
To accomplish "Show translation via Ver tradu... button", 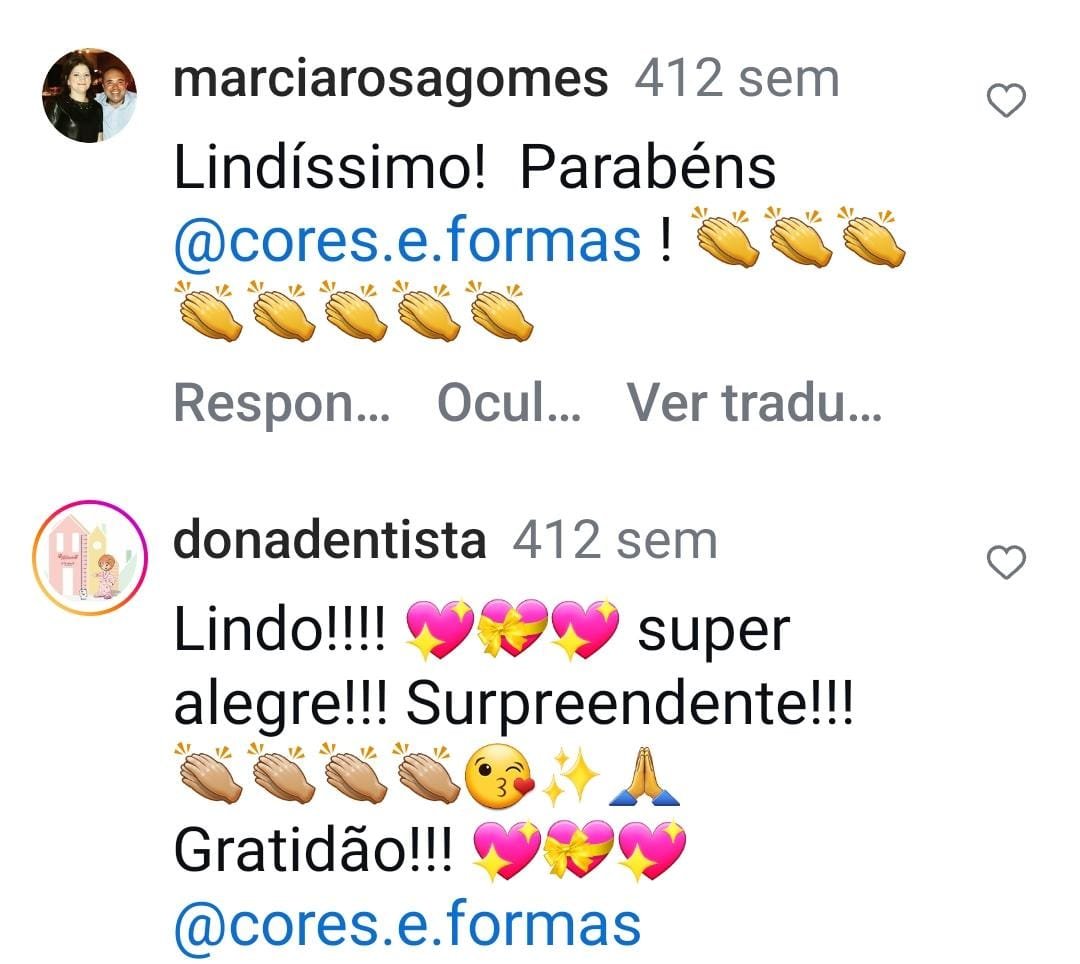I will click(754, 403).
